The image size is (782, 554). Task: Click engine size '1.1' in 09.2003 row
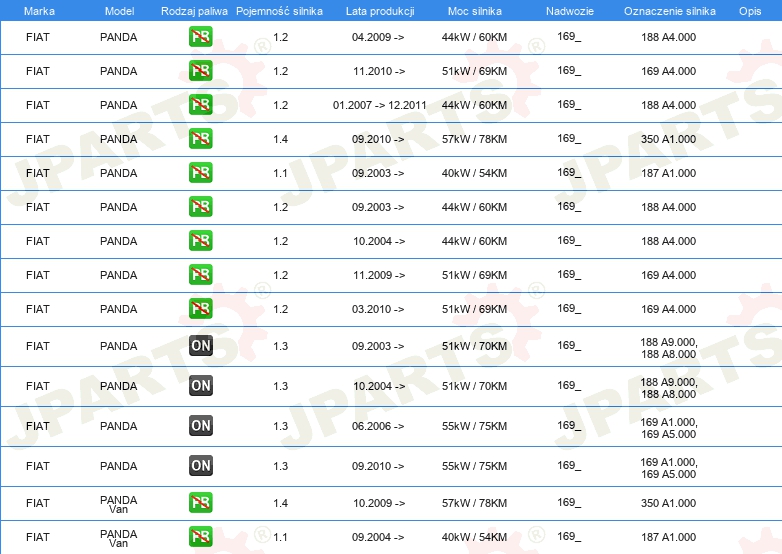(x=280, y=173)
